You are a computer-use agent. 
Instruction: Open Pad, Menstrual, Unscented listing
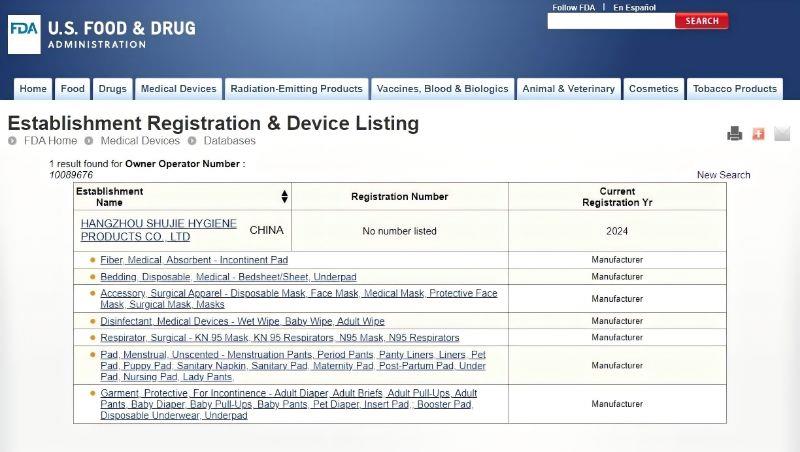point(293,365)
